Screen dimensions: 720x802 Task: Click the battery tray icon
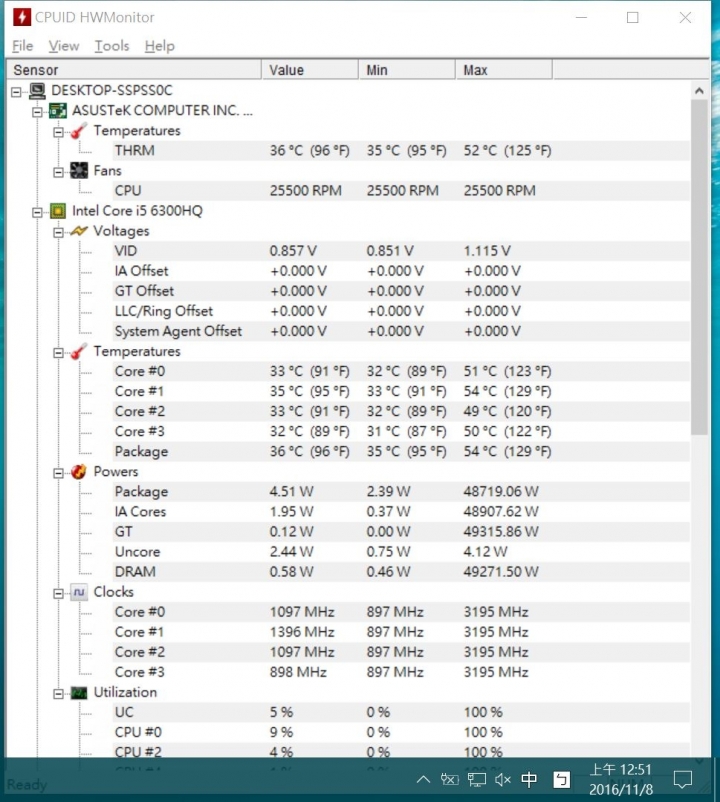pos(449,779)
